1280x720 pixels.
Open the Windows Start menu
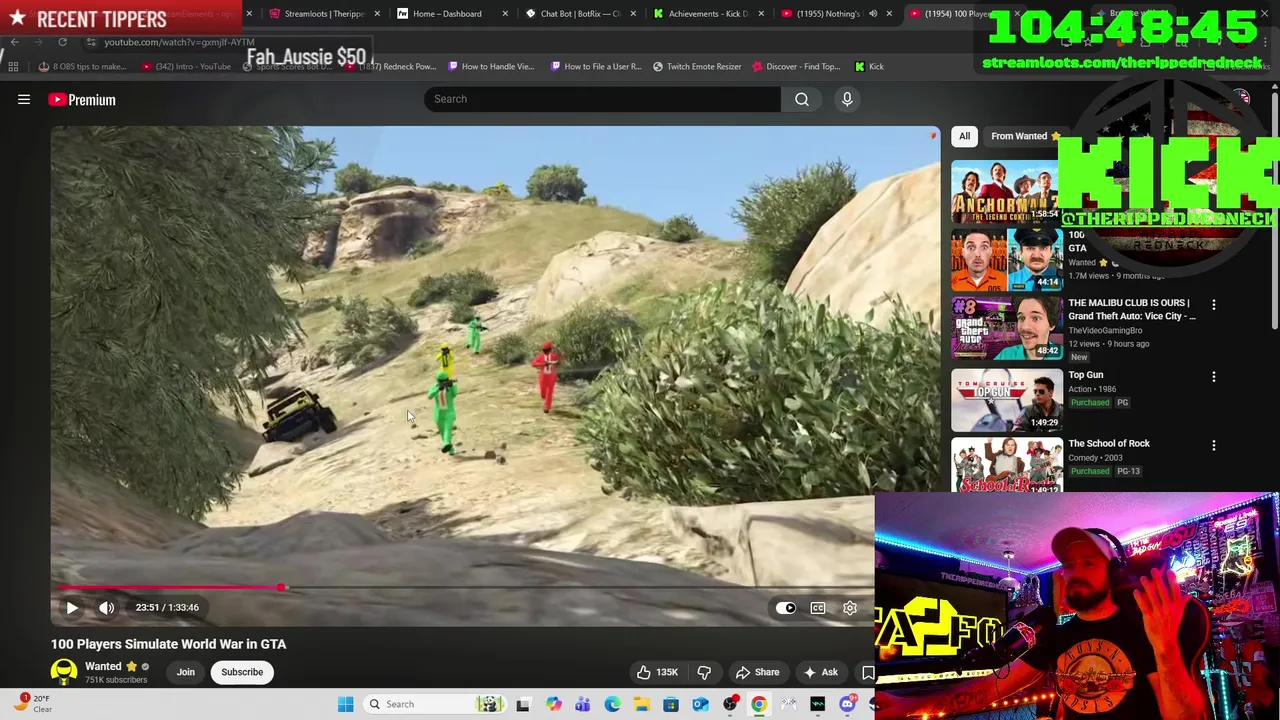[345, 704]
